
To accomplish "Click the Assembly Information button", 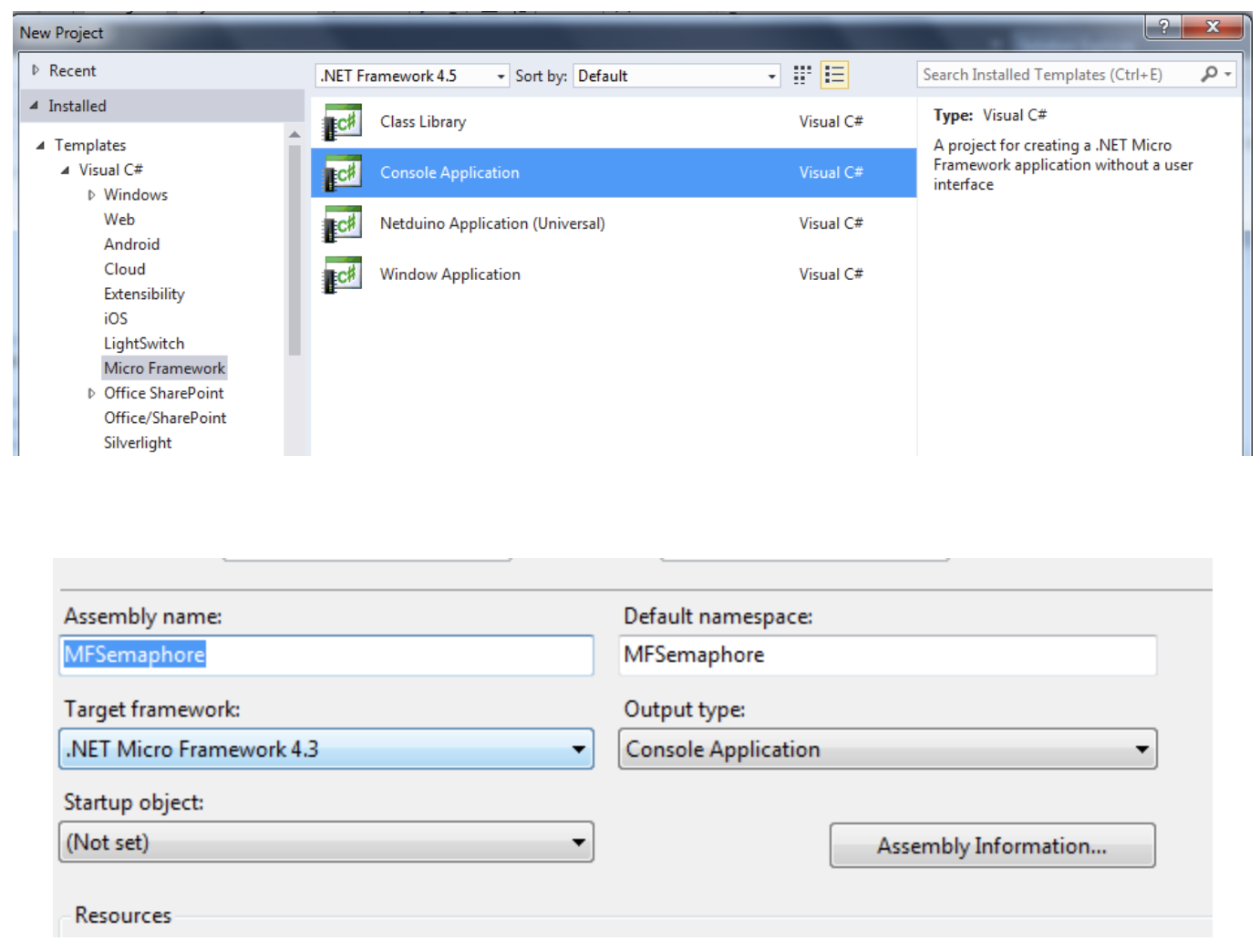I will pos(992,845).
